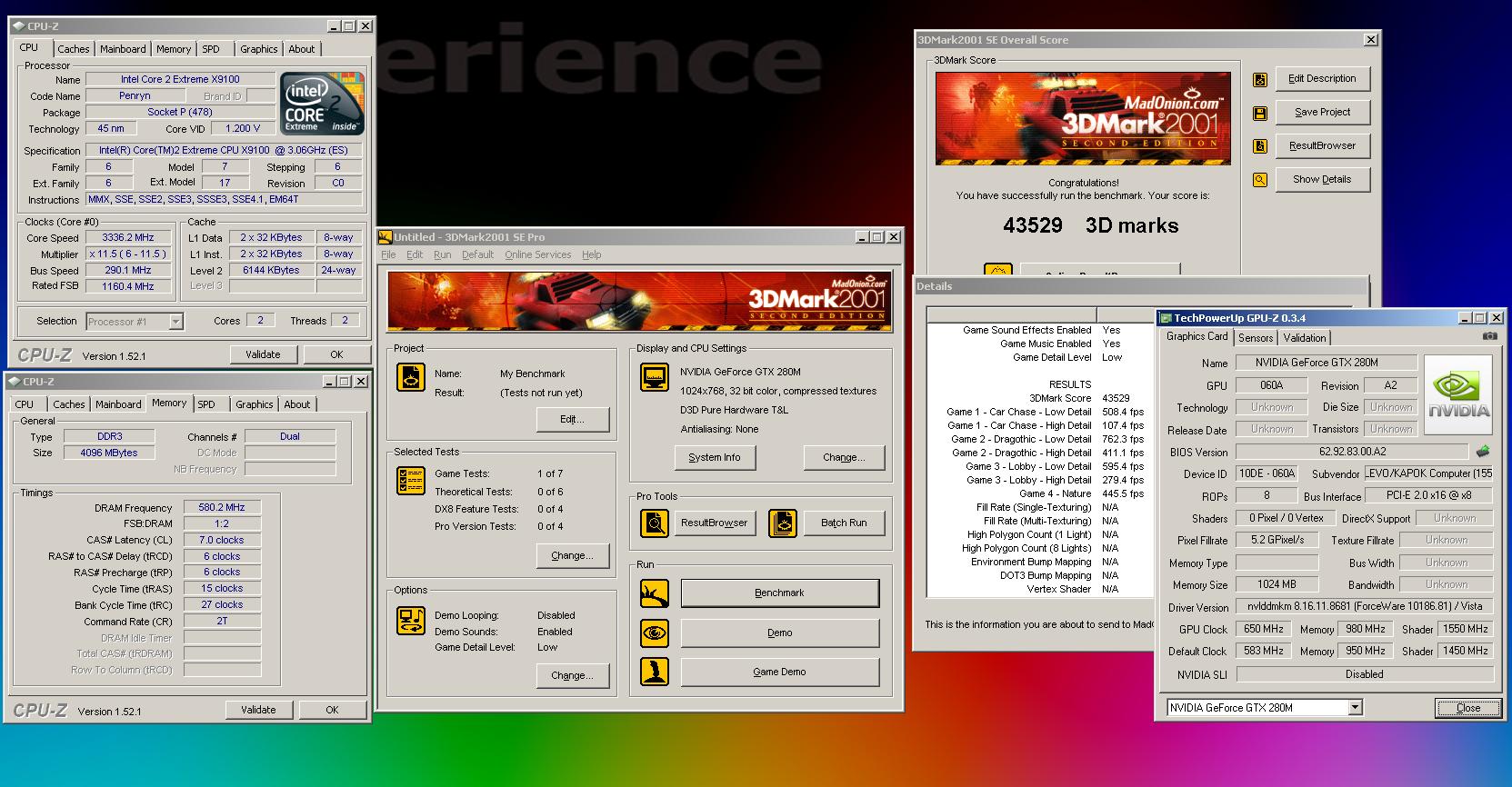The height and width of the screenshot is (787, 1512).
Task: Click the Save Project floppy icon
Action: pos(1260,114)
